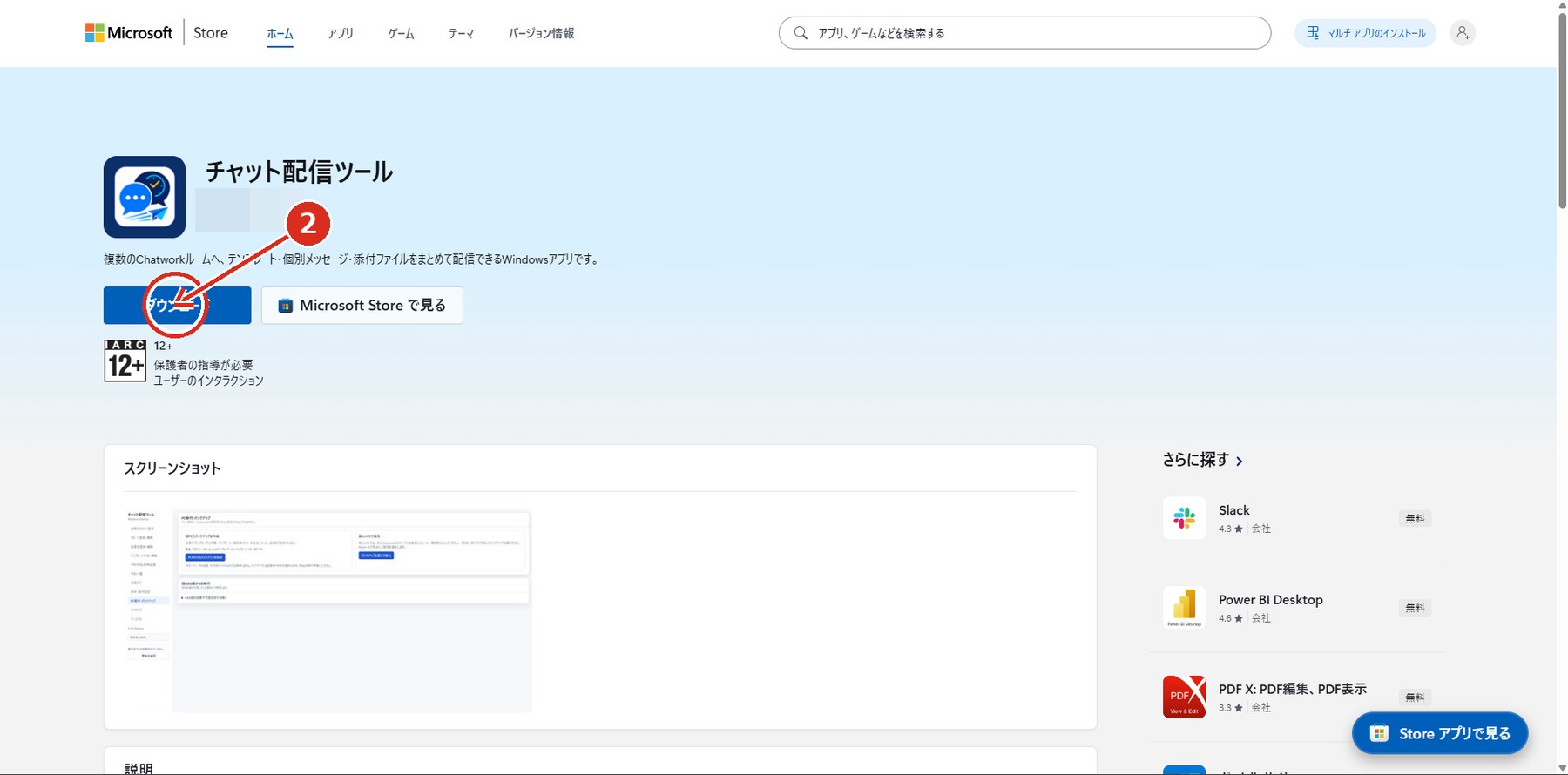
Task: Click the チャット配信ツール app title
Action: (x=299, y=172)
